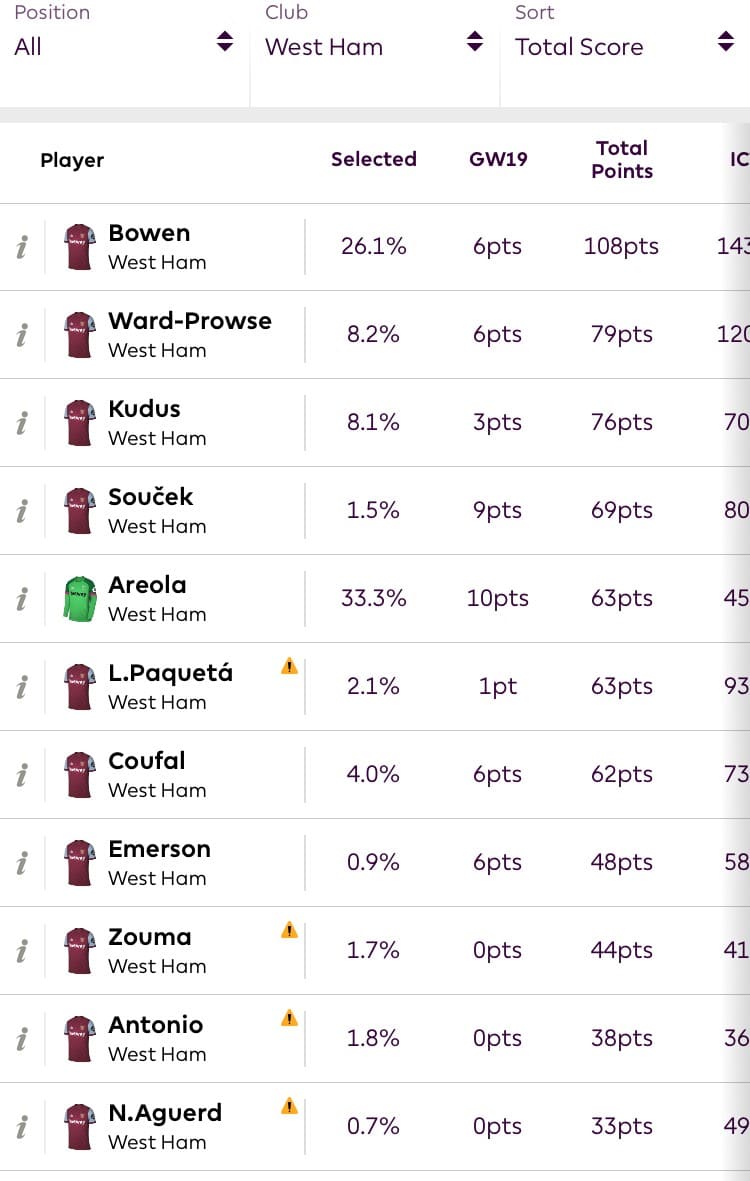Image resolution: width=750 pixels, height=1181 pixels.
Task: Open info icon for Bowen
Action: pyautogui.click(x=22, y=247)
